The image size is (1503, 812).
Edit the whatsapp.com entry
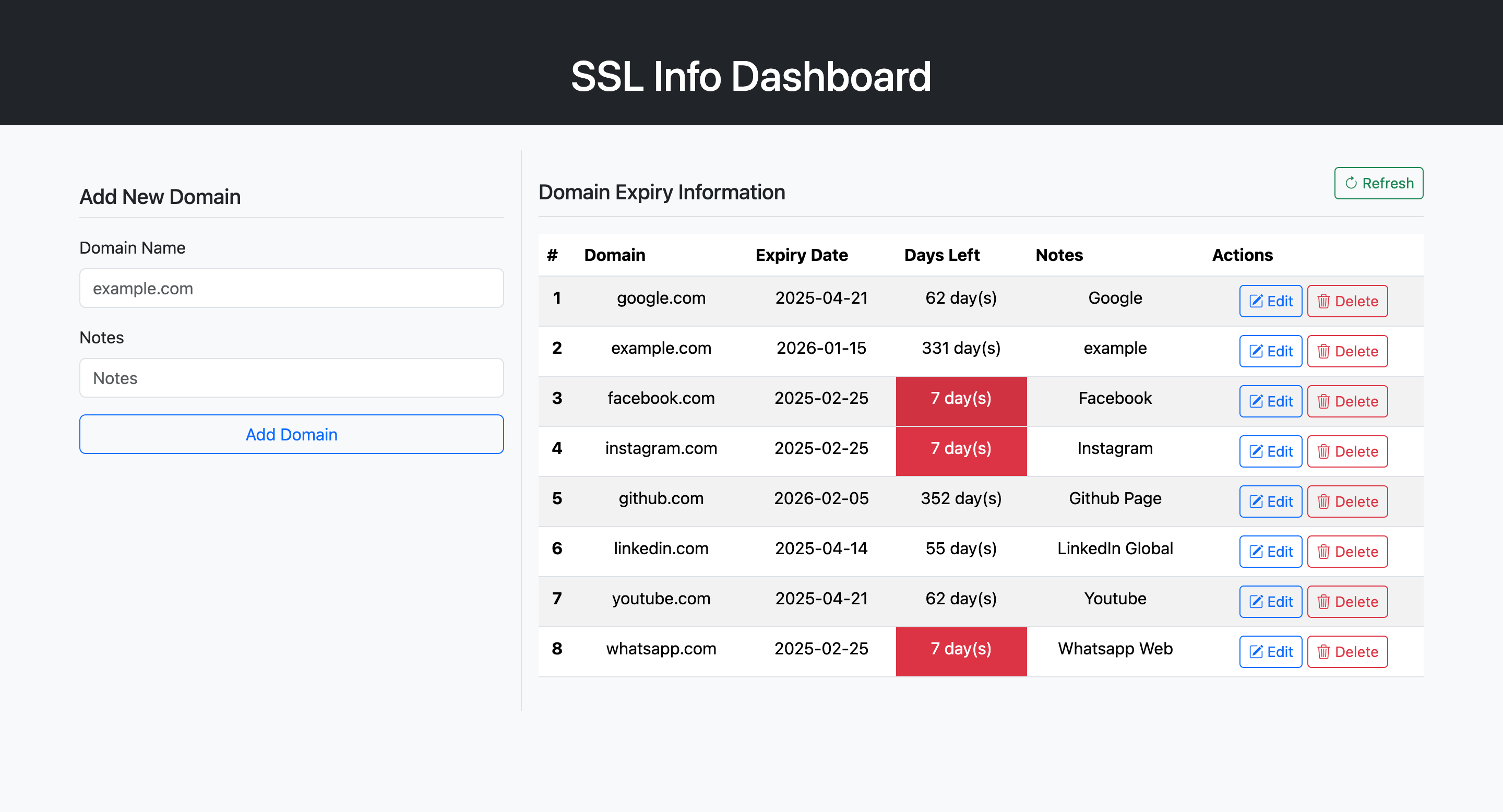(x=1270, y=653)
